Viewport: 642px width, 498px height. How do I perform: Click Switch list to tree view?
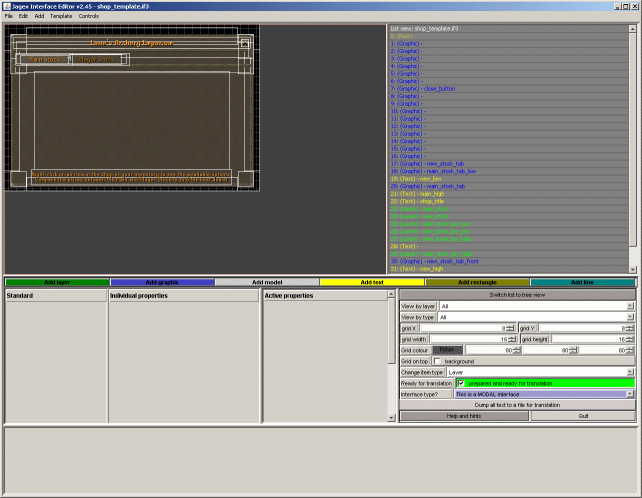point(517,295)
